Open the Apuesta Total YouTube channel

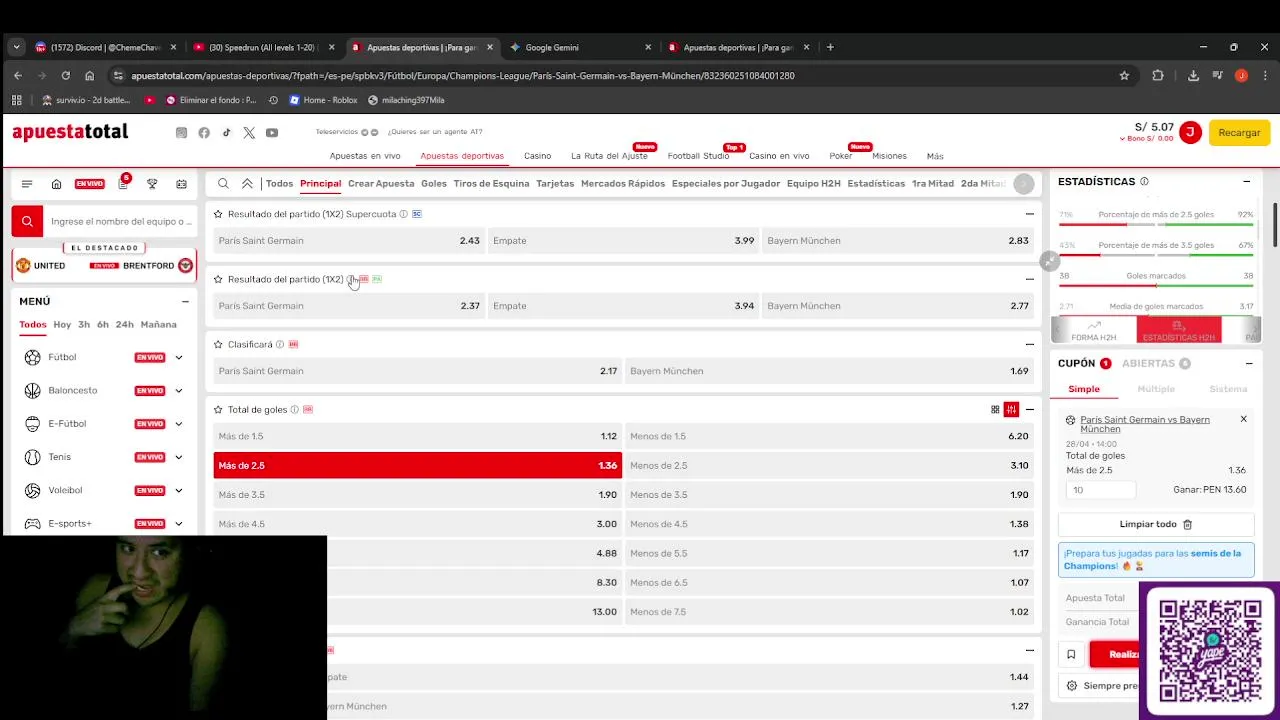click(272, 133)
